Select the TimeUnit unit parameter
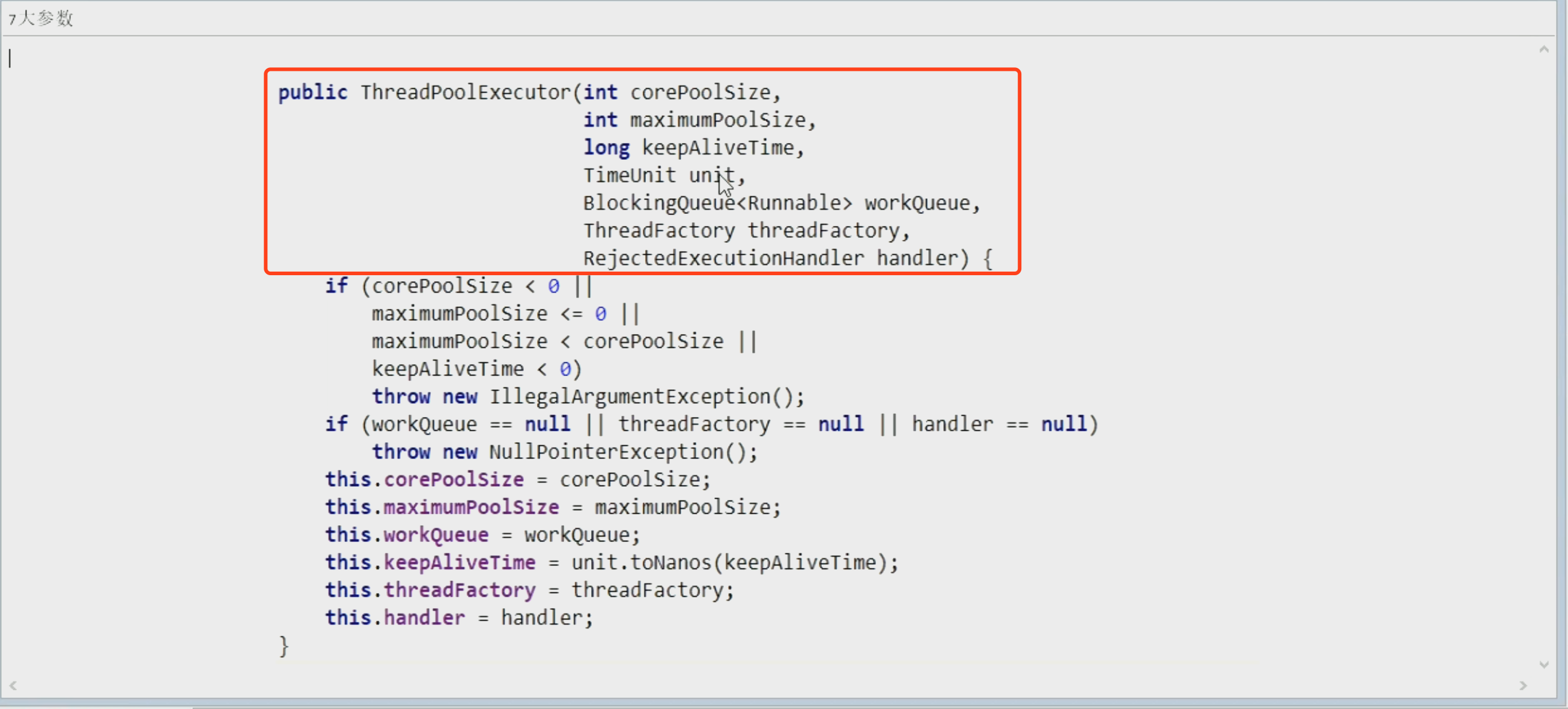The height and width of the screenshot is (709, 1568). [x=659, y=175]
